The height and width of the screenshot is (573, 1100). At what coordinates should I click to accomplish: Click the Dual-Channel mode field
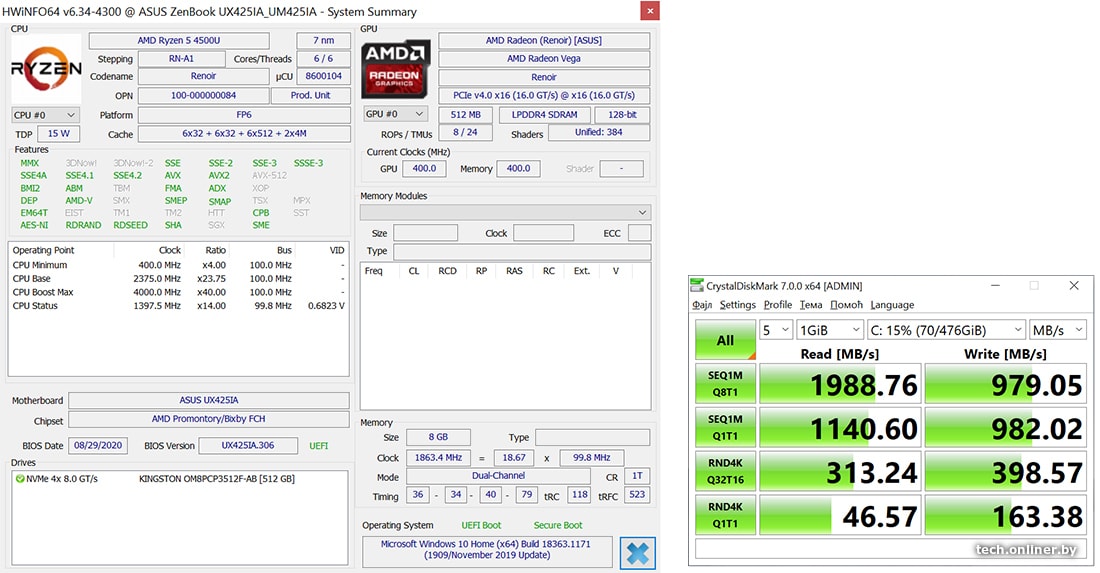point(498,476)
